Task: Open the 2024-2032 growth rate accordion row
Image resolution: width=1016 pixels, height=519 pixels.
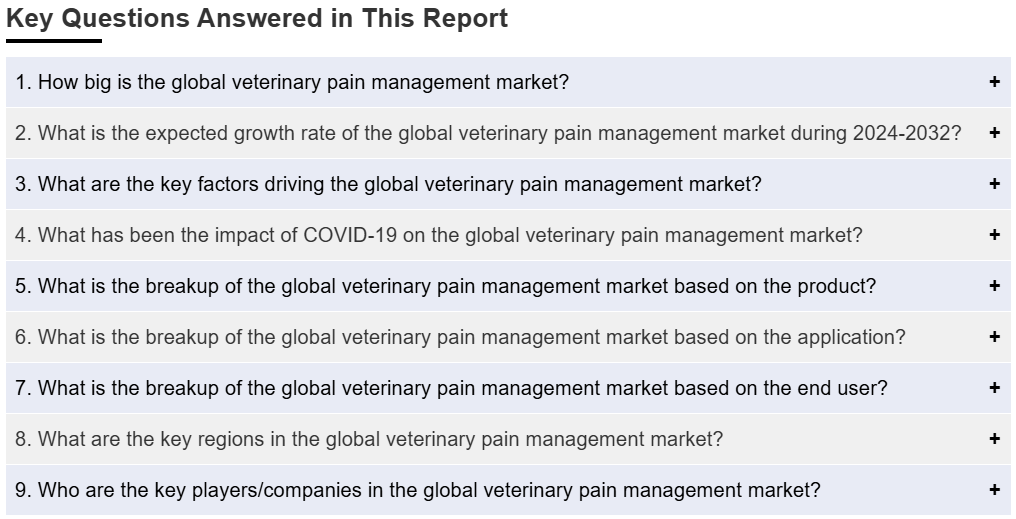Action: point(508,133)
